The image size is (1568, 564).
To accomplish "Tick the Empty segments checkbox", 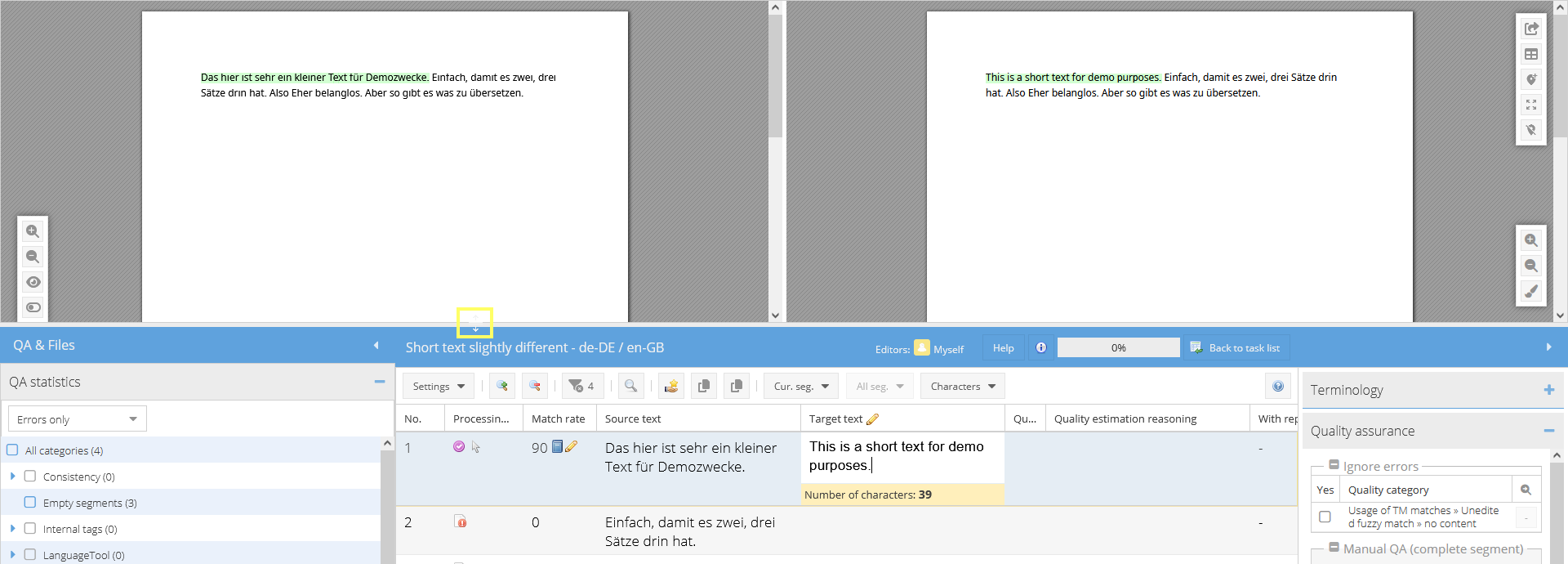I will (x=30, y=503).
